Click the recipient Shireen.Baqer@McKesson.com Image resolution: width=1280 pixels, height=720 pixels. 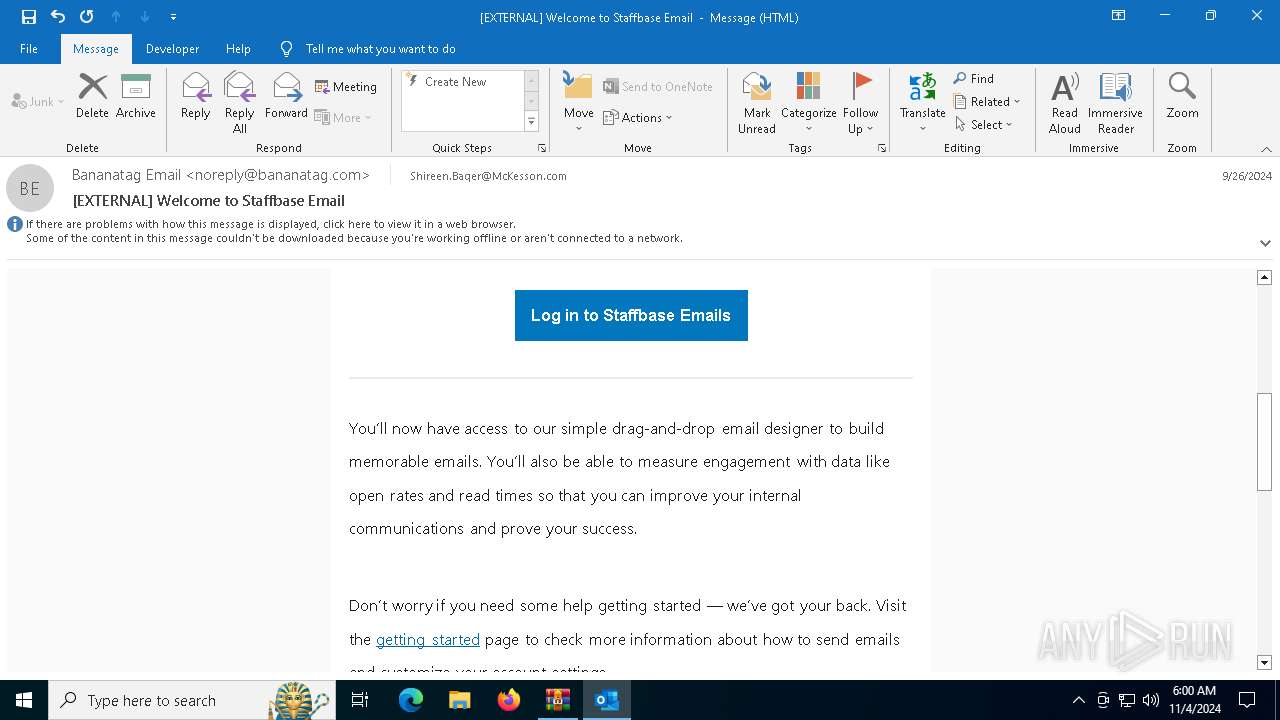[488, 176]
